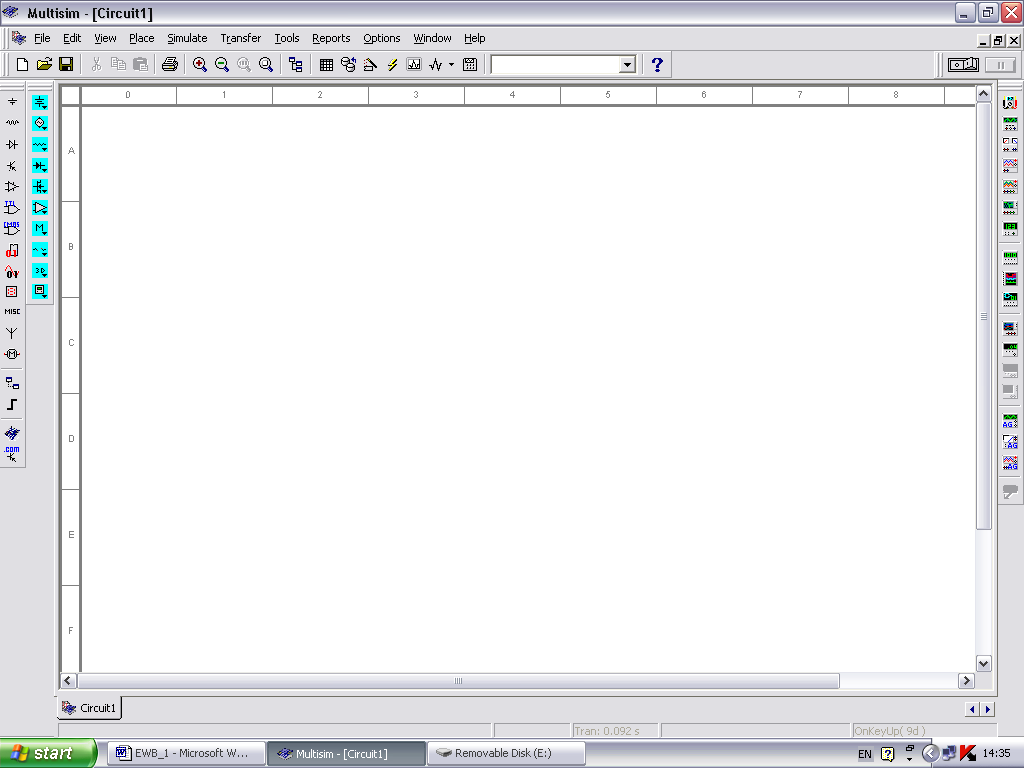This screenshot has width=1024, height=768.
Task: Toggle the simulation run switch
Action: point(963,64)
